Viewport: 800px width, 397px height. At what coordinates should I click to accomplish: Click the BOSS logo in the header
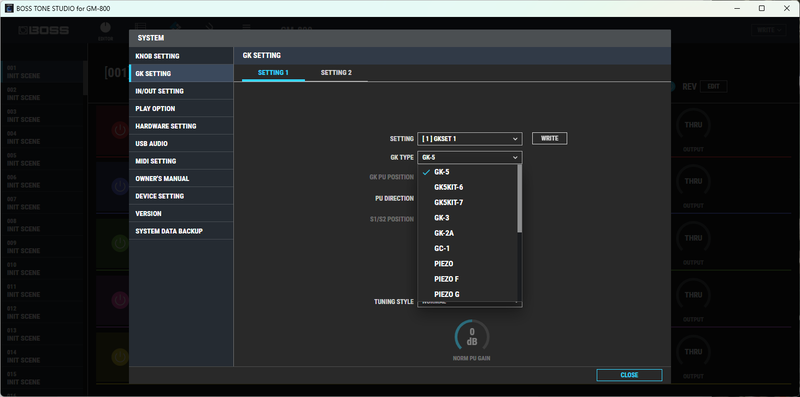[43, 31]
